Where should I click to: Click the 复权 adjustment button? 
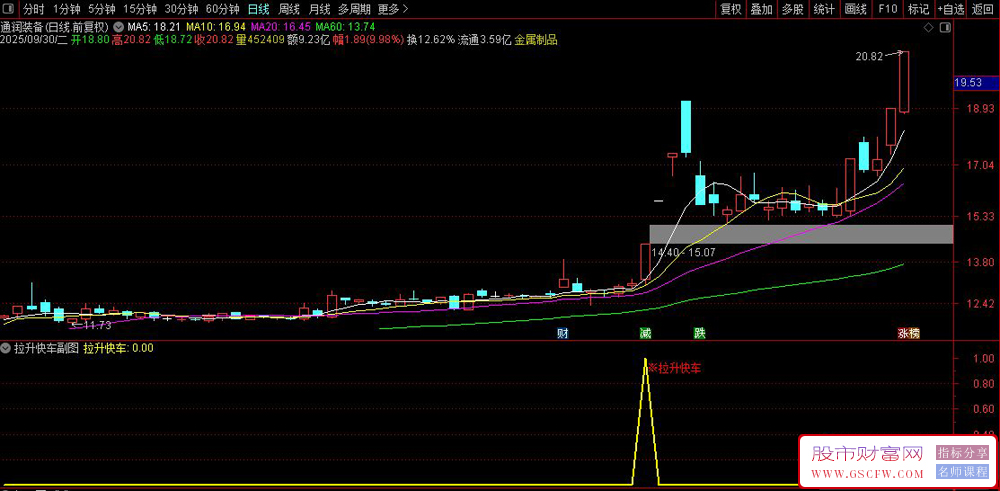730,9
